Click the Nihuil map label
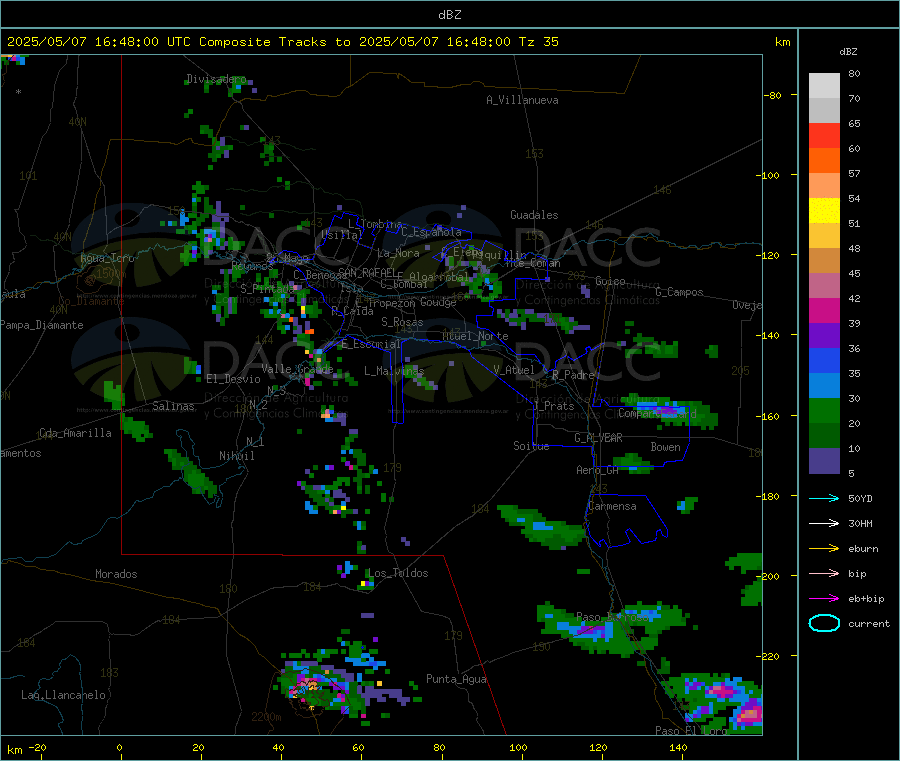The width and height of the screenshot is (900, 761). point(237,456)
